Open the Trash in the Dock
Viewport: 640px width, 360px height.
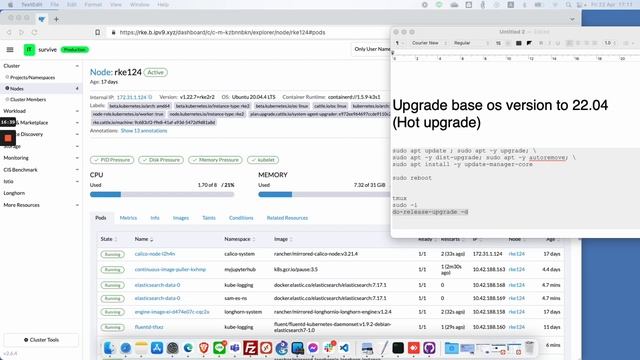529,348
